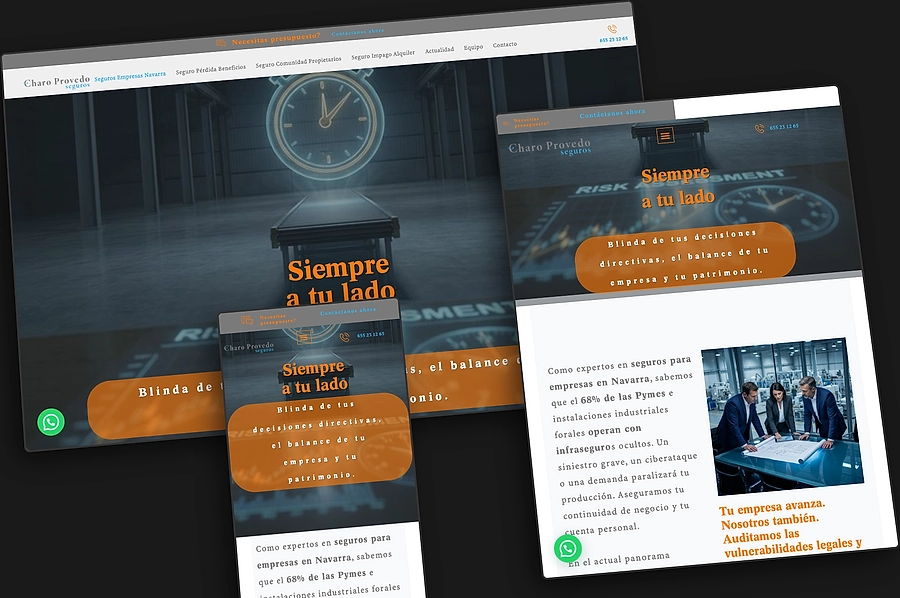Click the quote icon beside desktop 'Necesitas presupuesto?'

click(221, 42)
